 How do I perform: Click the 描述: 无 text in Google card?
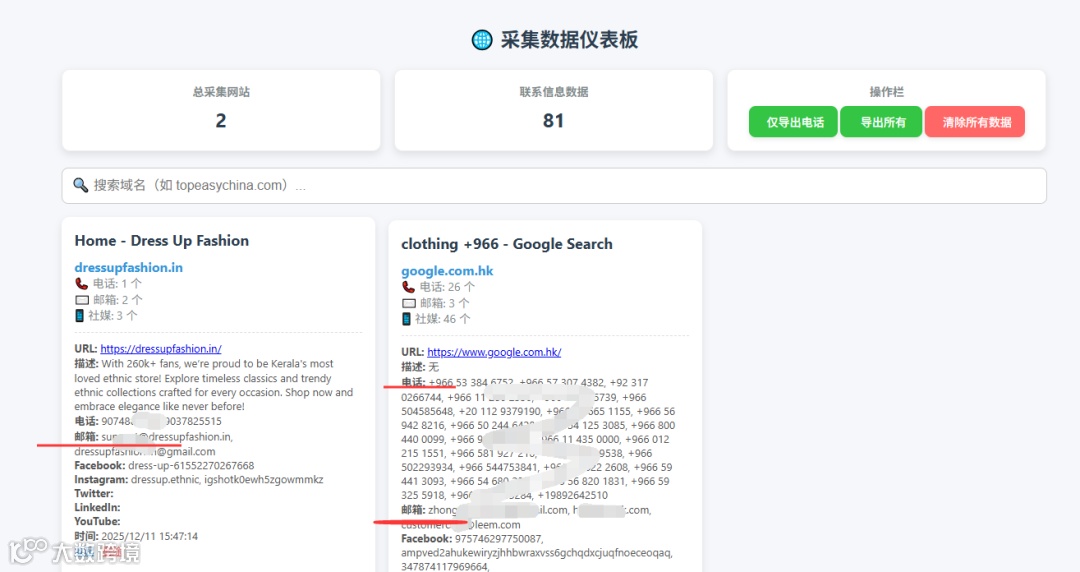tap(420, 367)
